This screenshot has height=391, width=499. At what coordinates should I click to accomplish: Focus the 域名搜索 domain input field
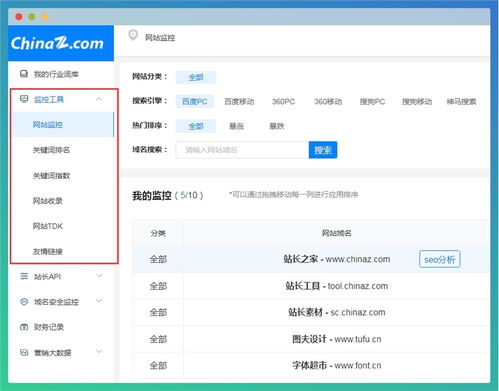click(242, 150)
